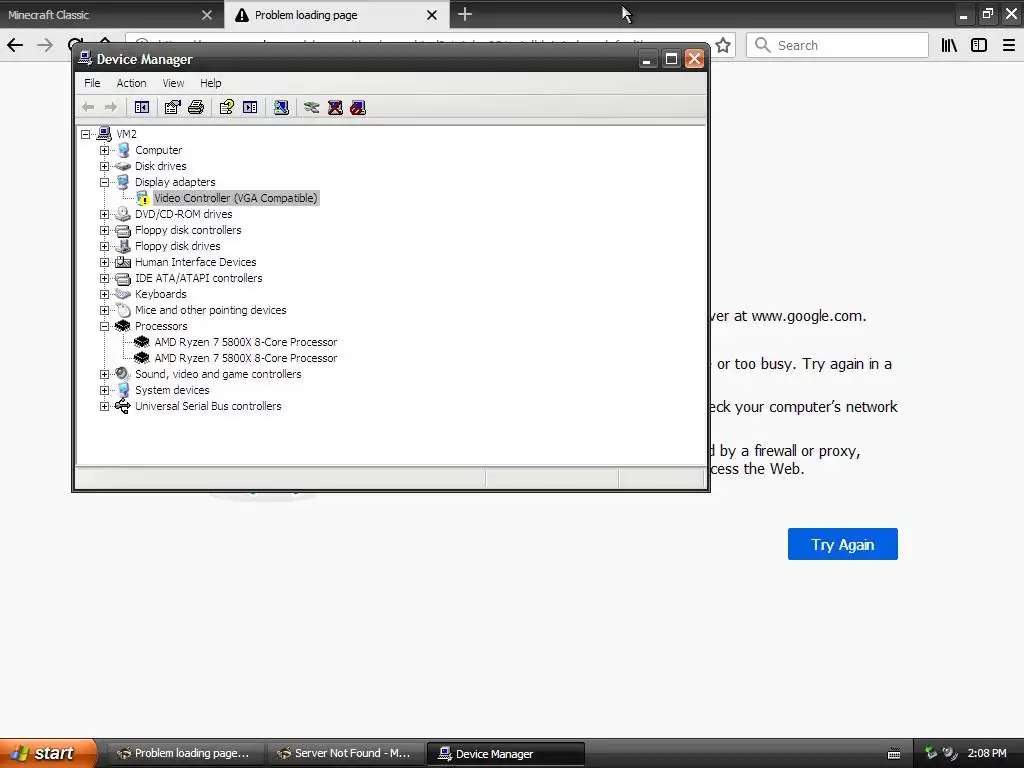Select the Keyboards tree item
The height and width of the screenshot is (768, 1024).
[161, 294]
